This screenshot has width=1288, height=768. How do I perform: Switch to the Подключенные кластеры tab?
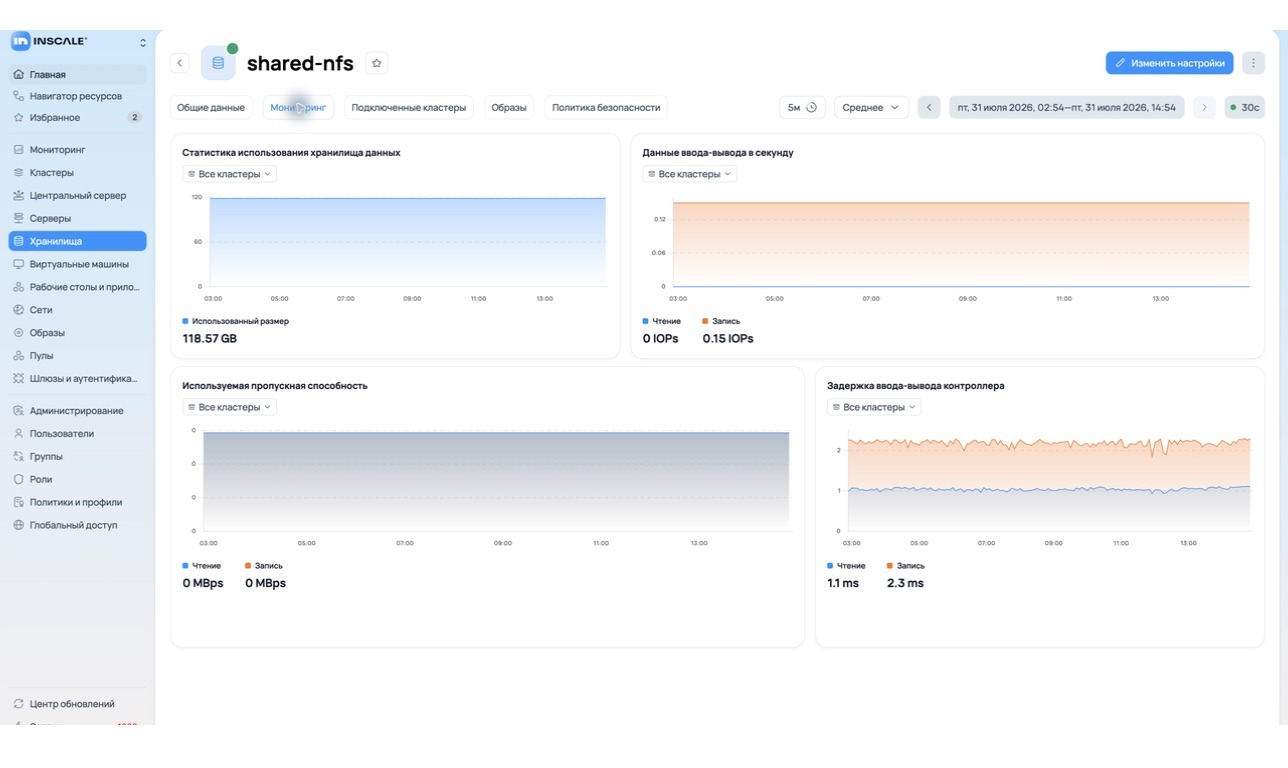click(x=409, y=107)
